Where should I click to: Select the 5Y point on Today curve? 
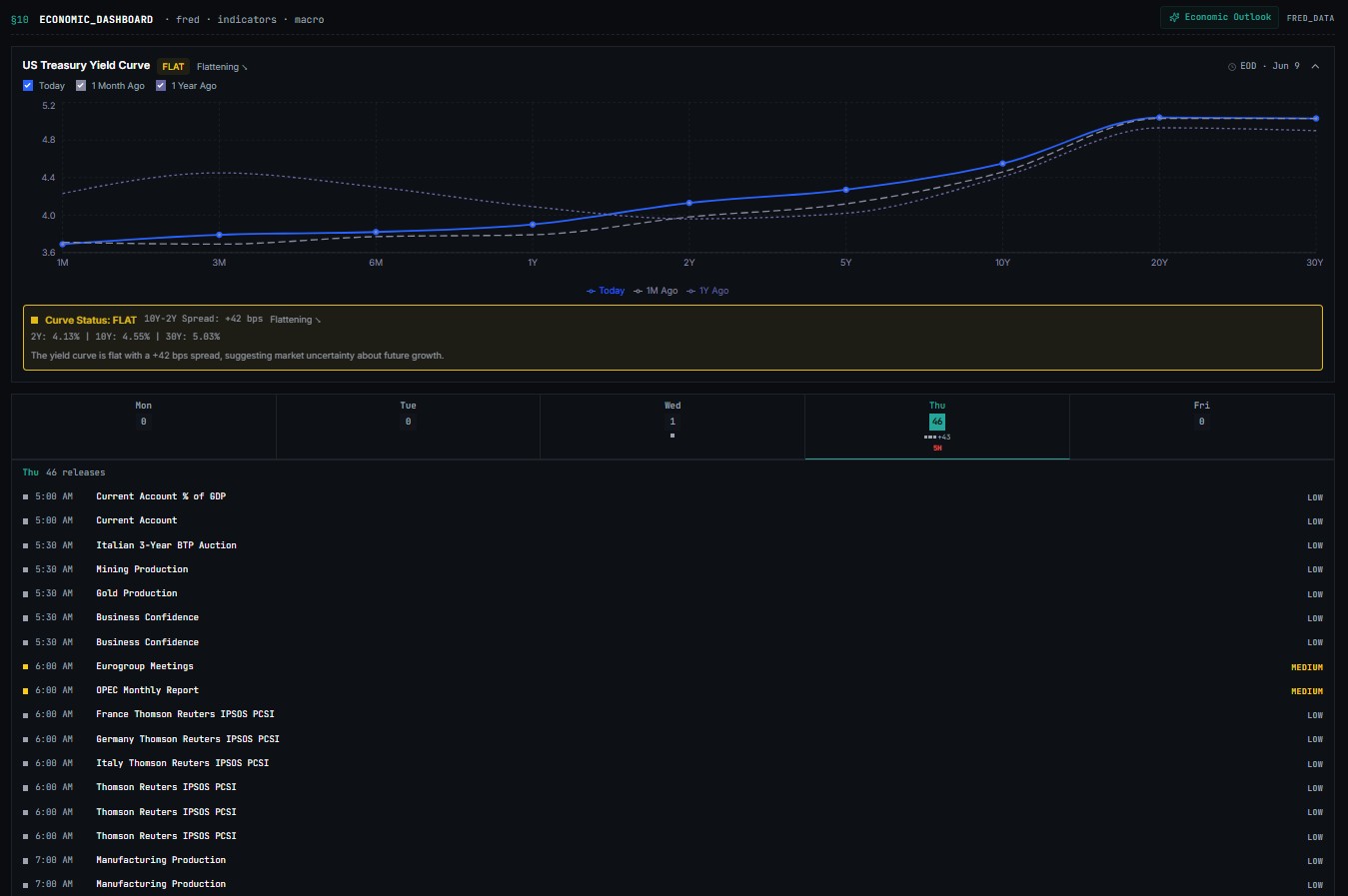(x=846, y=190)
